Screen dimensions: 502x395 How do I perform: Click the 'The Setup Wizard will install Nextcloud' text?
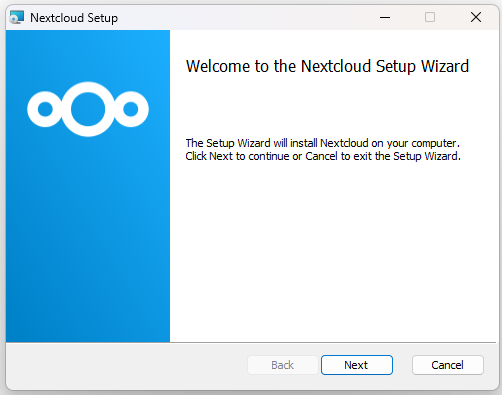pos(323,143)
